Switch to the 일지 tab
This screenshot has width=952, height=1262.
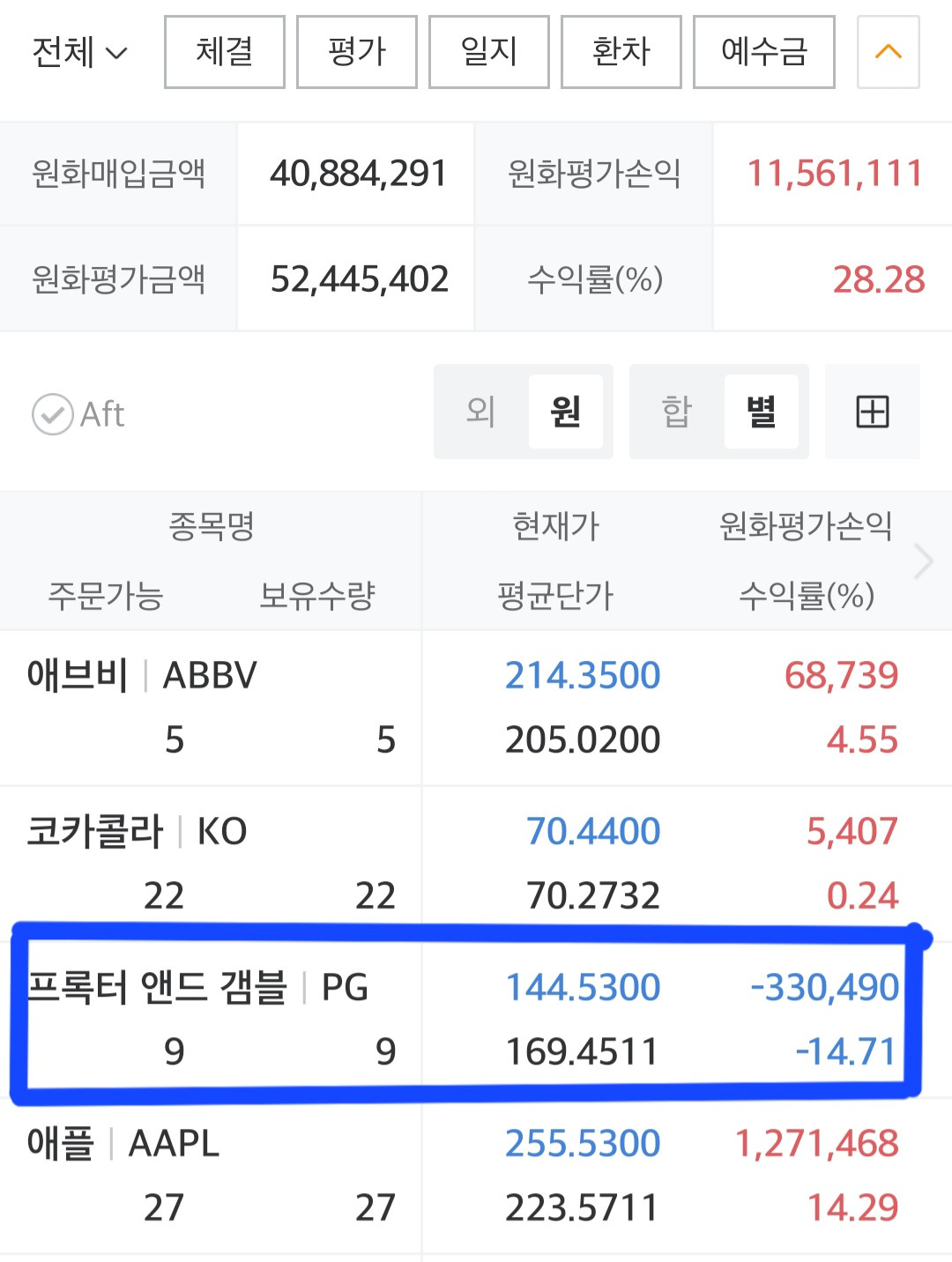tap(489, 52)
